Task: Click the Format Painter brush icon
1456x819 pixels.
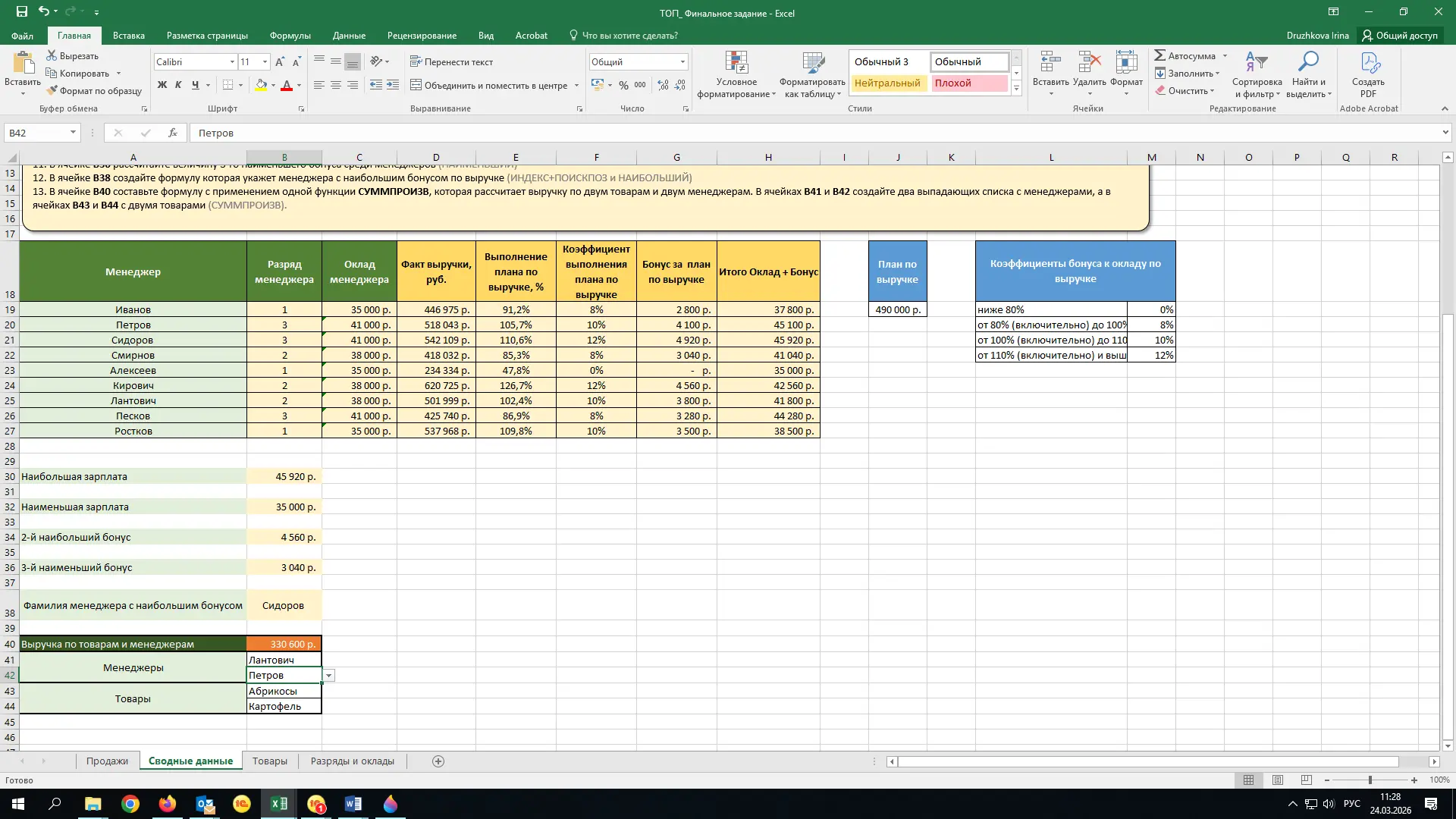Action: [x=52, y=91]
